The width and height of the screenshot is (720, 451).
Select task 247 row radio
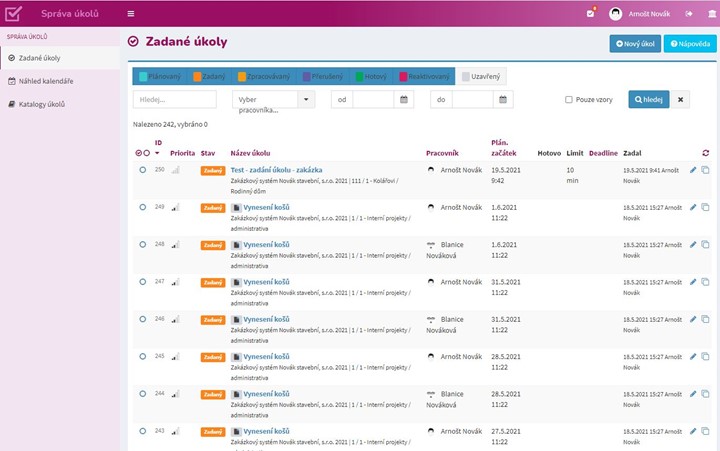[x=143, y=282]
